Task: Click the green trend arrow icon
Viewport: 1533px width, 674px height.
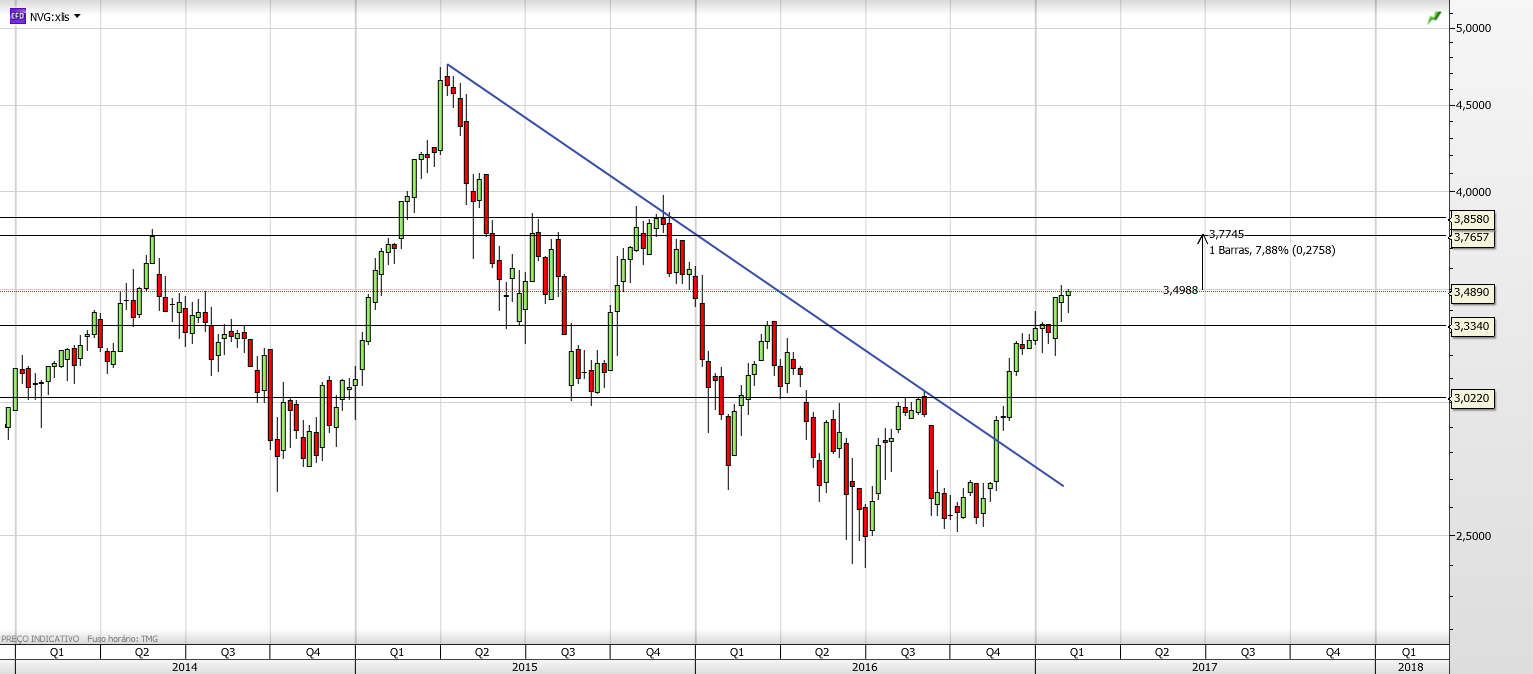Action: point(1434,17)
